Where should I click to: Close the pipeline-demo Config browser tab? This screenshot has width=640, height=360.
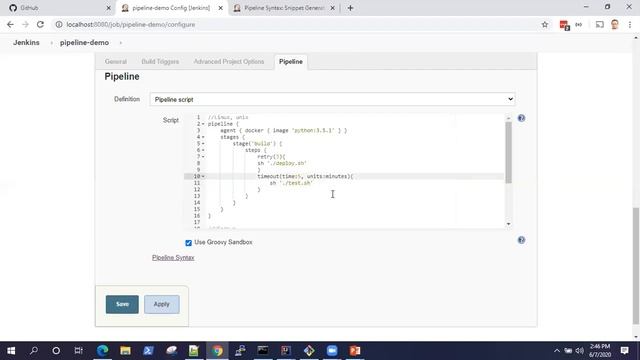point(220,8)
